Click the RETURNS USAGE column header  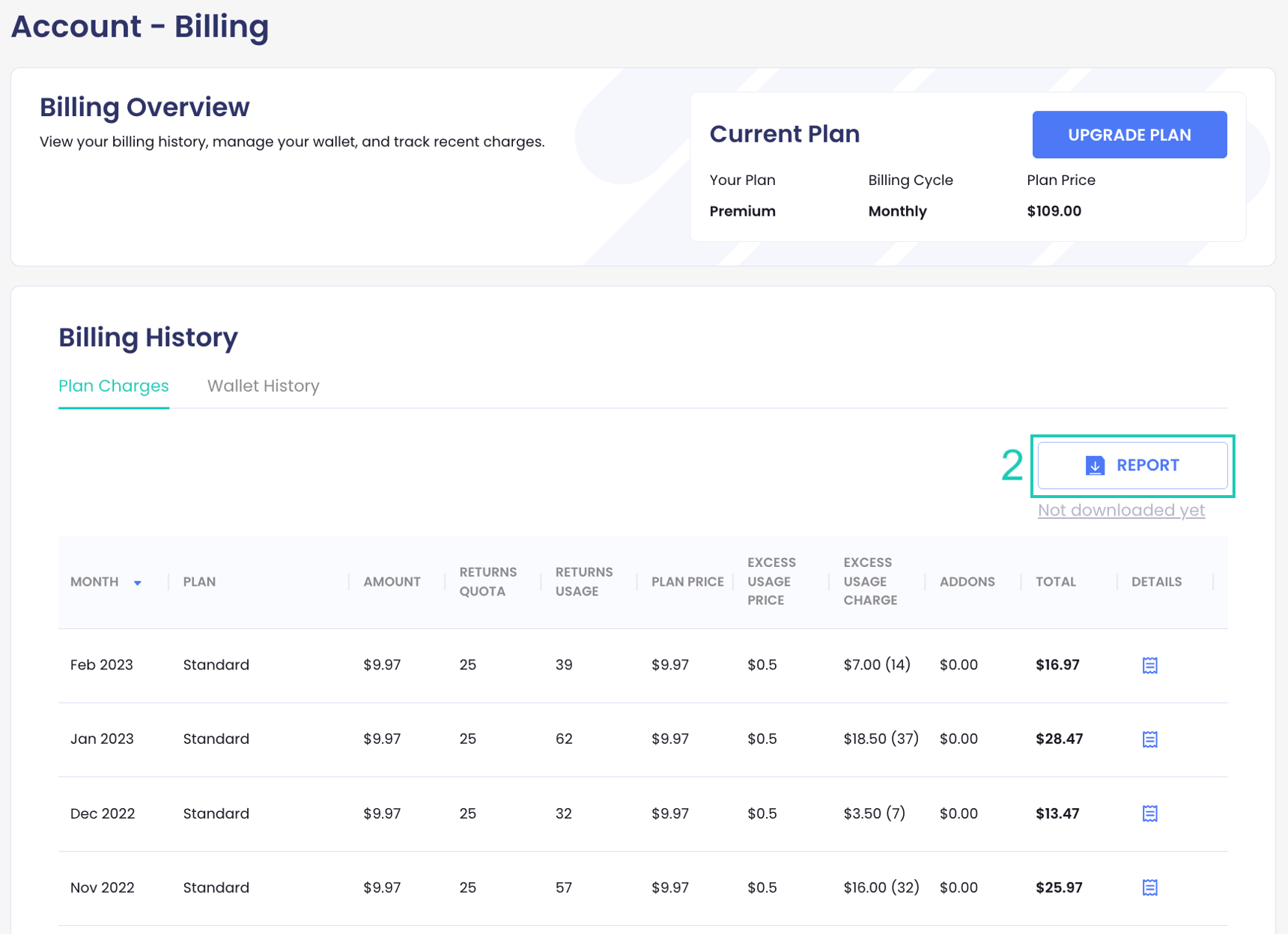583,582
